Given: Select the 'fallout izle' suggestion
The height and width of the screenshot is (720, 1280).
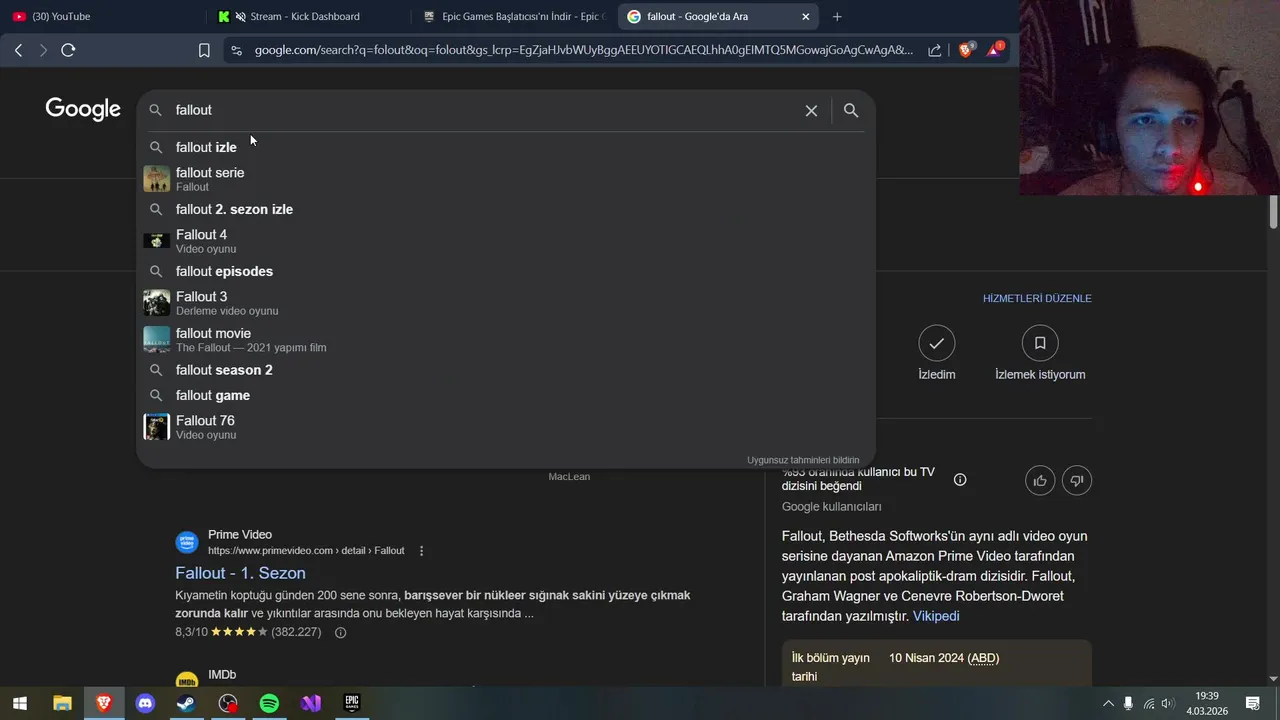Looking at the screenshot, I should 506,147.
